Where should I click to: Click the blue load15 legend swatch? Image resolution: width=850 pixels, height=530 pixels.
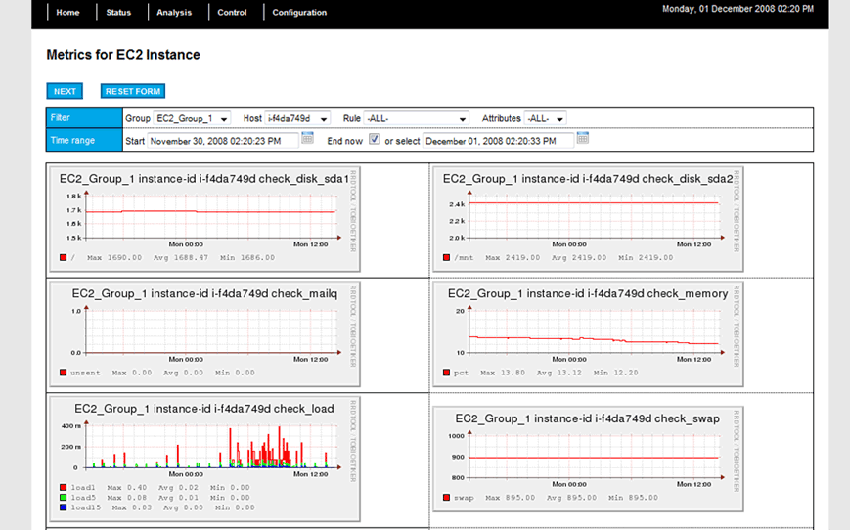coord(63,507)
